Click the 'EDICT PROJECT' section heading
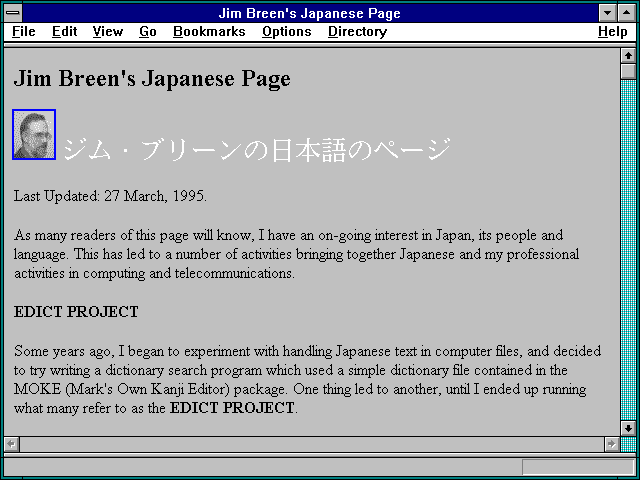 [76, 312]
